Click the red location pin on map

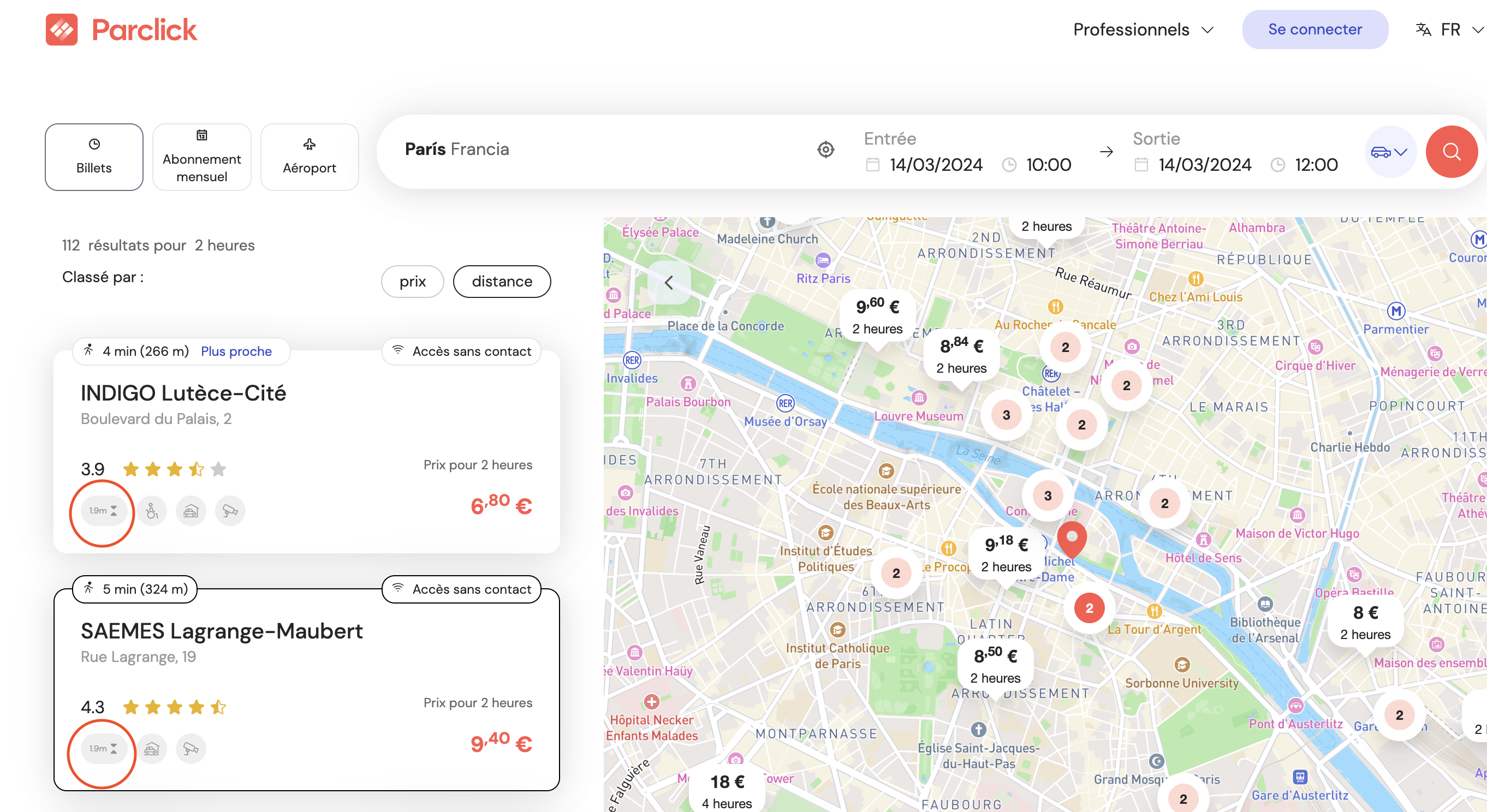tap(1072, 539)
